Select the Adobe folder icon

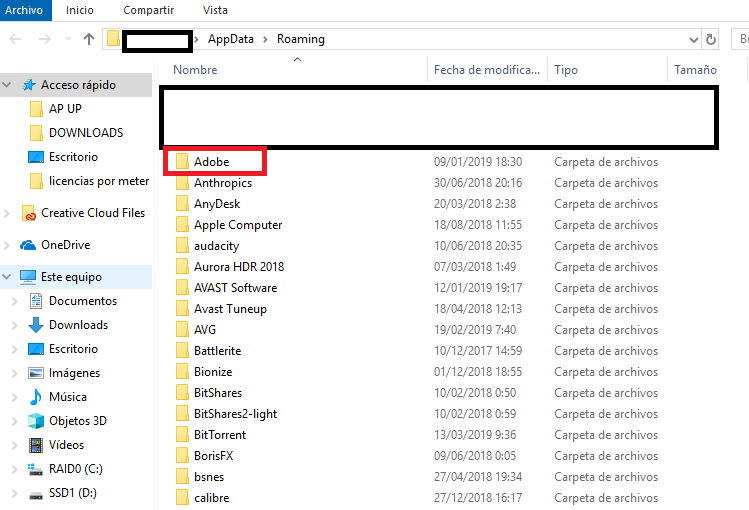[182, 161]
